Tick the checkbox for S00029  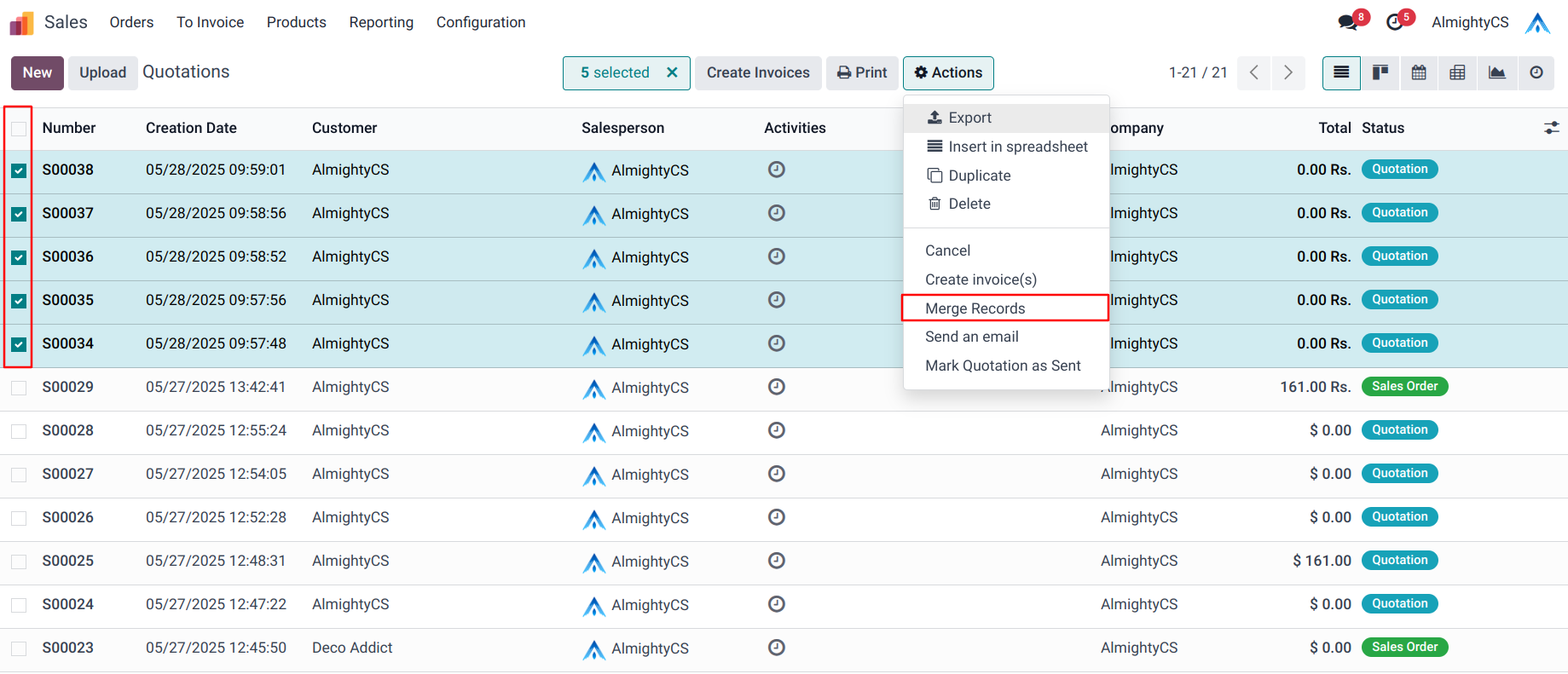coord(19,388)
